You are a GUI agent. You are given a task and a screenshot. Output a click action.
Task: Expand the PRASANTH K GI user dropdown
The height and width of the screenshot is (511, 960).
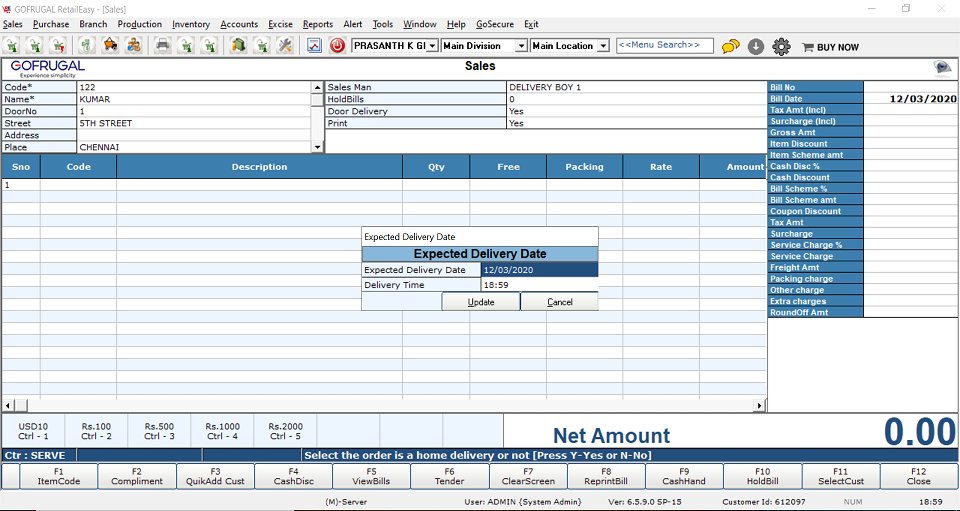point(432,46)
